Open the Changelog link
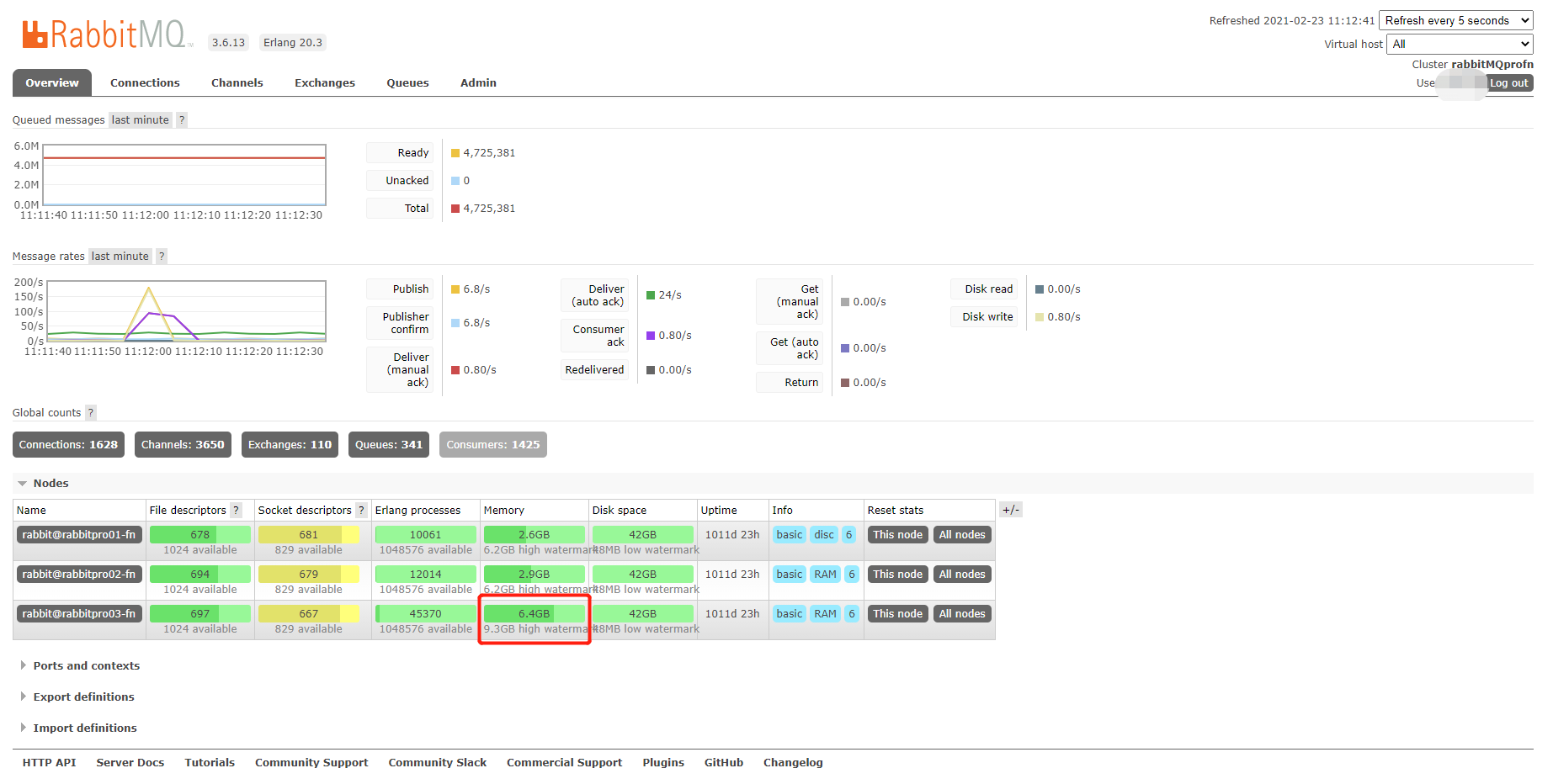This screenshot has height=784, width=1553. pyautogui.click(x=793, y=763)
